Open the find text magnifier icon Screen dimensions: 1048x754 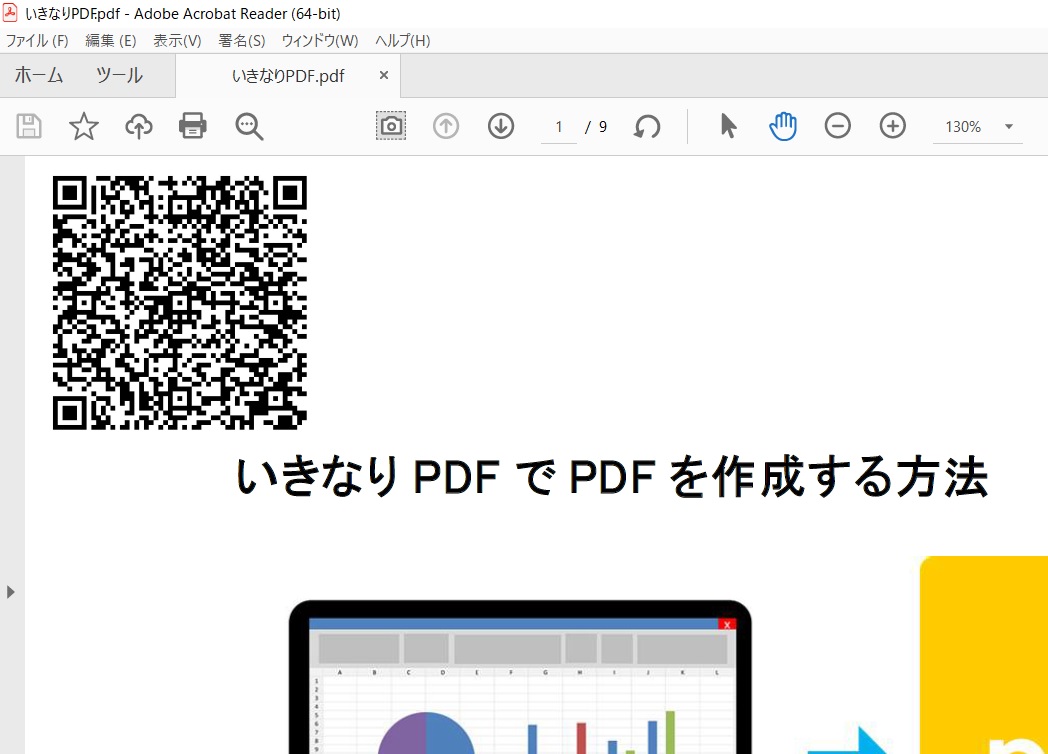pyautogui.click(x=249, y=126)
